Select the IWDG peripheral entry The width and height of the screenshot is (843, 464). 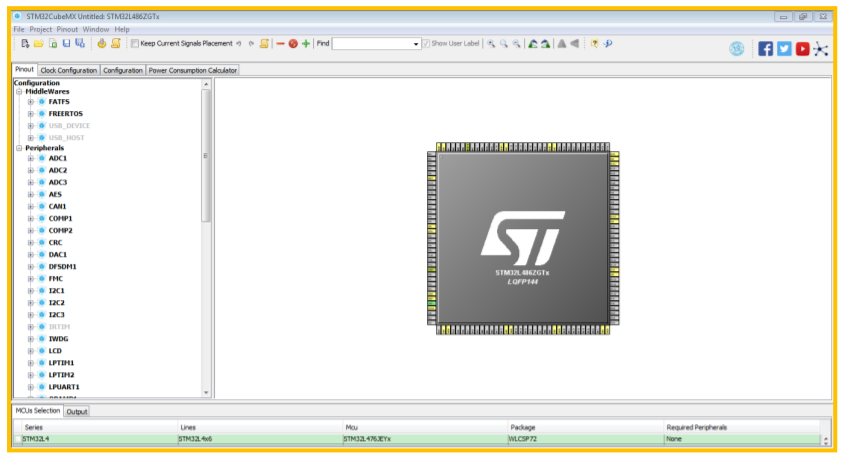[x=59, y=339]
